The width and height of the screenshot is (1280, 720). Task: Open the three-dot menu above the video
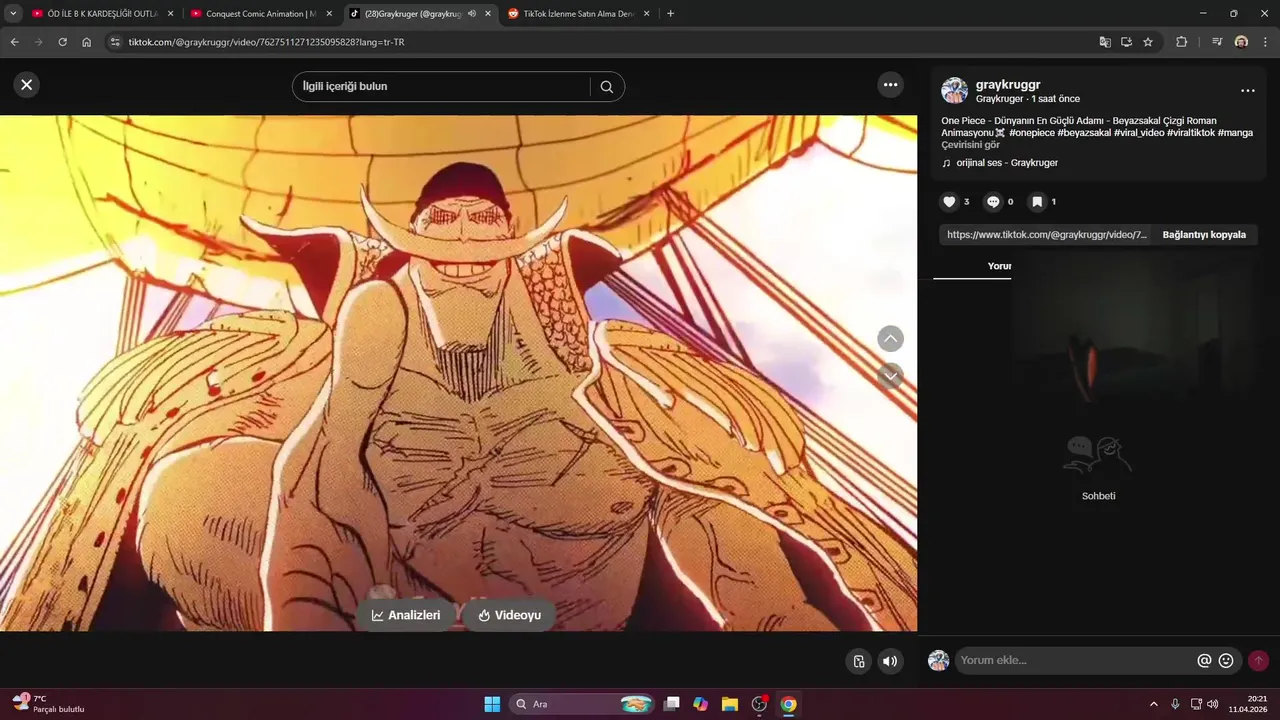(890, 85)
